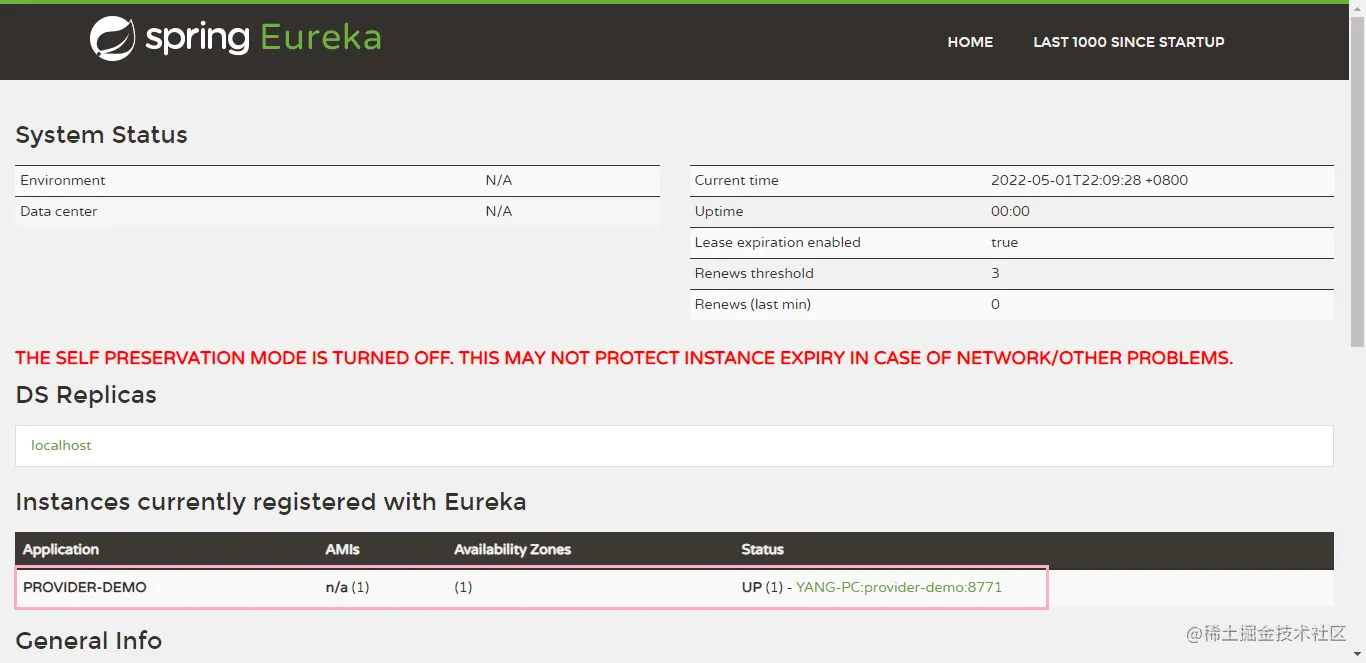Click Instances currently registered heading
The width and height of the screenshot is (1366, 663).
(271, 502)
